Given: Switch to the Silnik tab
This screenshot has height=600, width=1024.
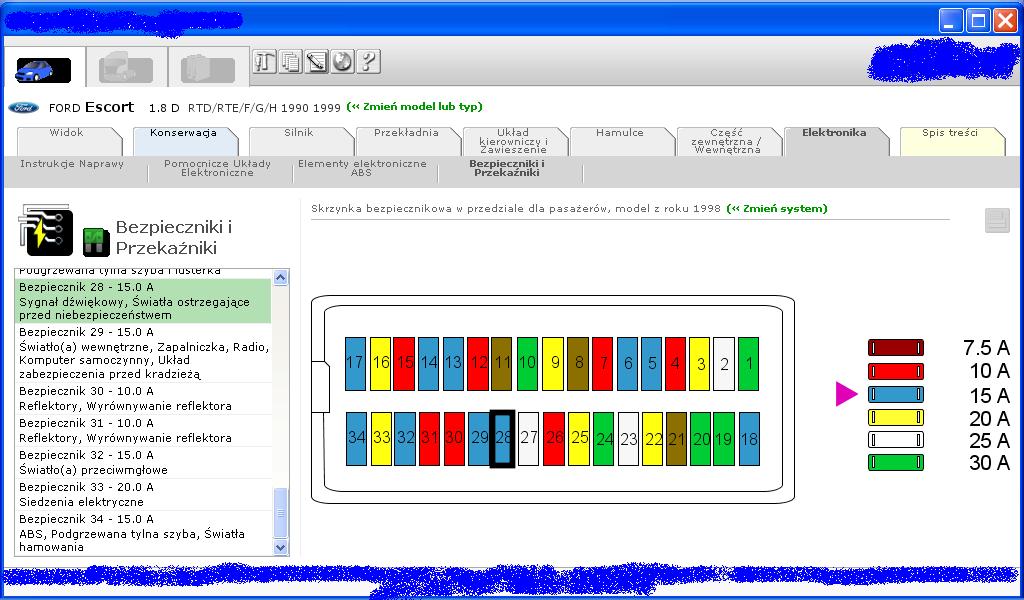Looking at the screenshot, I should click(299, 133).
